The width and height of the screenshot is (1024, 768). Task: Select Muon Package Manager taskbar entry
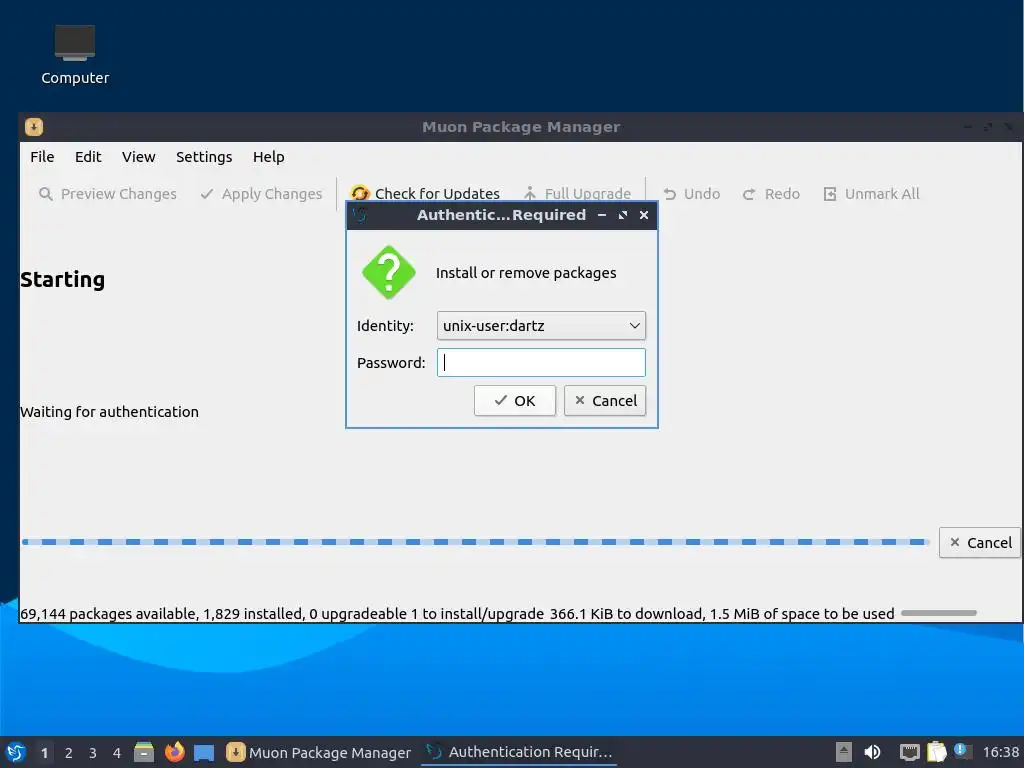pyautogui.click(x=319, y=752)
